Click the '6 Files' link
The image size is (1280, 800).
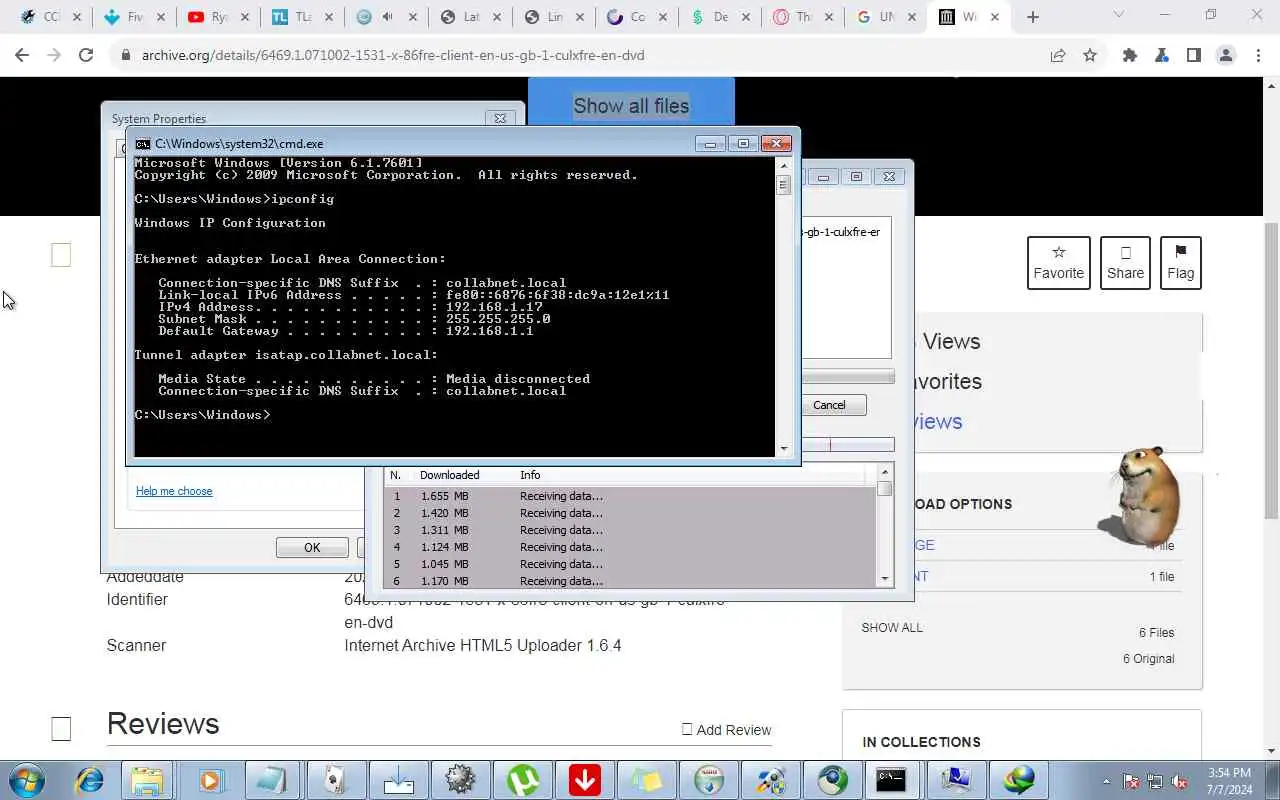[x=1156, y=633]
